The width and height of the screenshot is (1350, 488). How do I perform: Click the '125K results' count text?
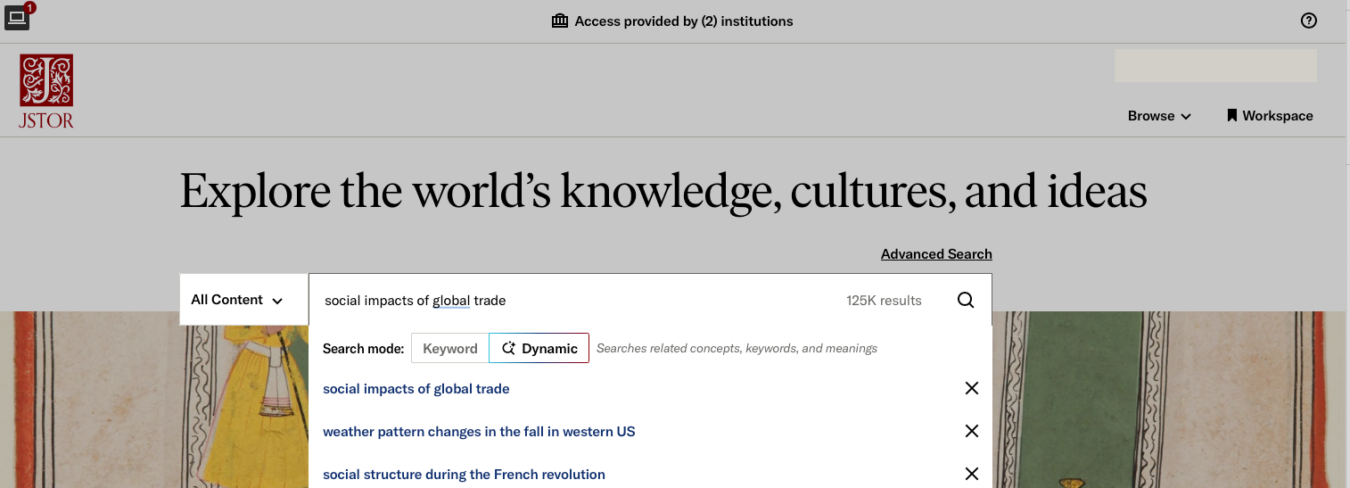[x=884, y=300]
